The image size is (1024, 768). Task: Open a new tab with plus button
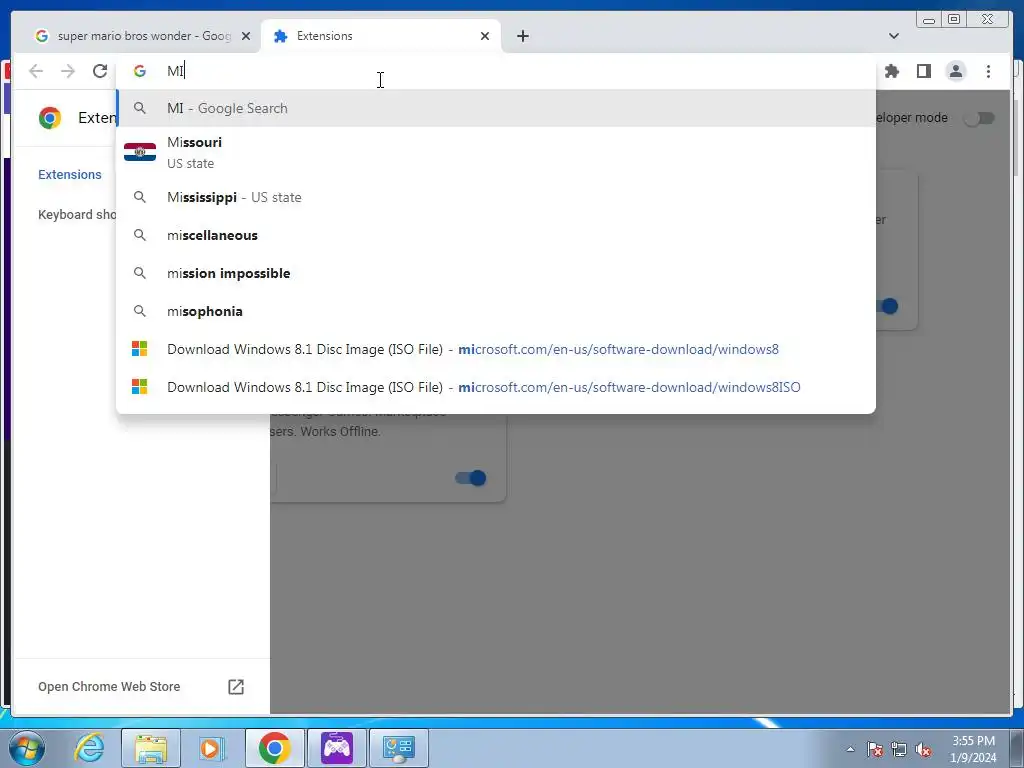522,36
